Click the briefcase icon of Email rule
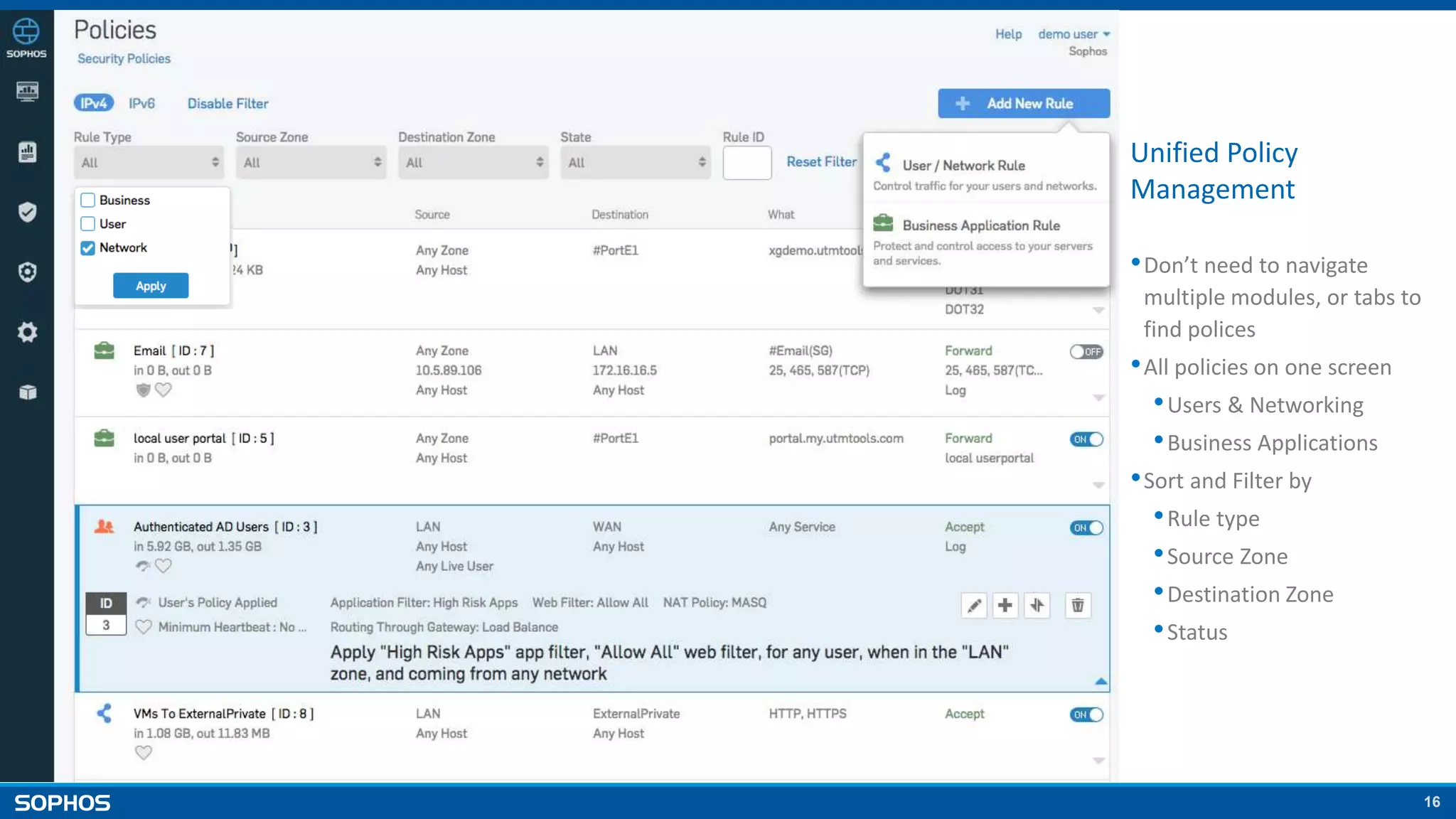 tap(105, 350)
